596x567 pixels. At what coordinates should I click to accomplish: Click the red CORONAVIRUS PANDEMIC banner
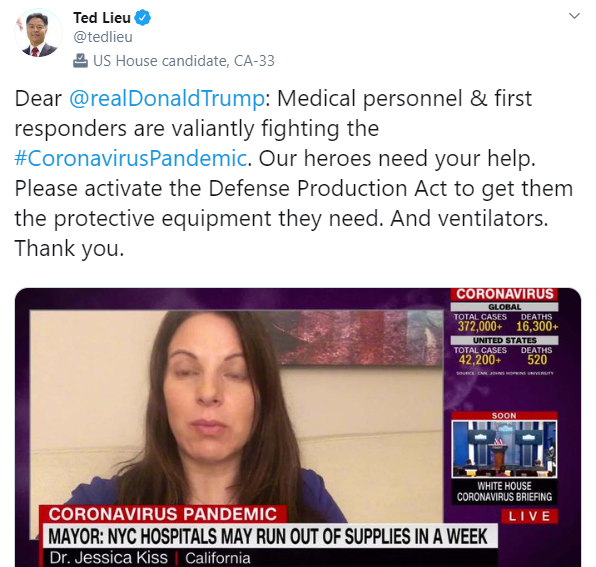click(x=163, y=514)
